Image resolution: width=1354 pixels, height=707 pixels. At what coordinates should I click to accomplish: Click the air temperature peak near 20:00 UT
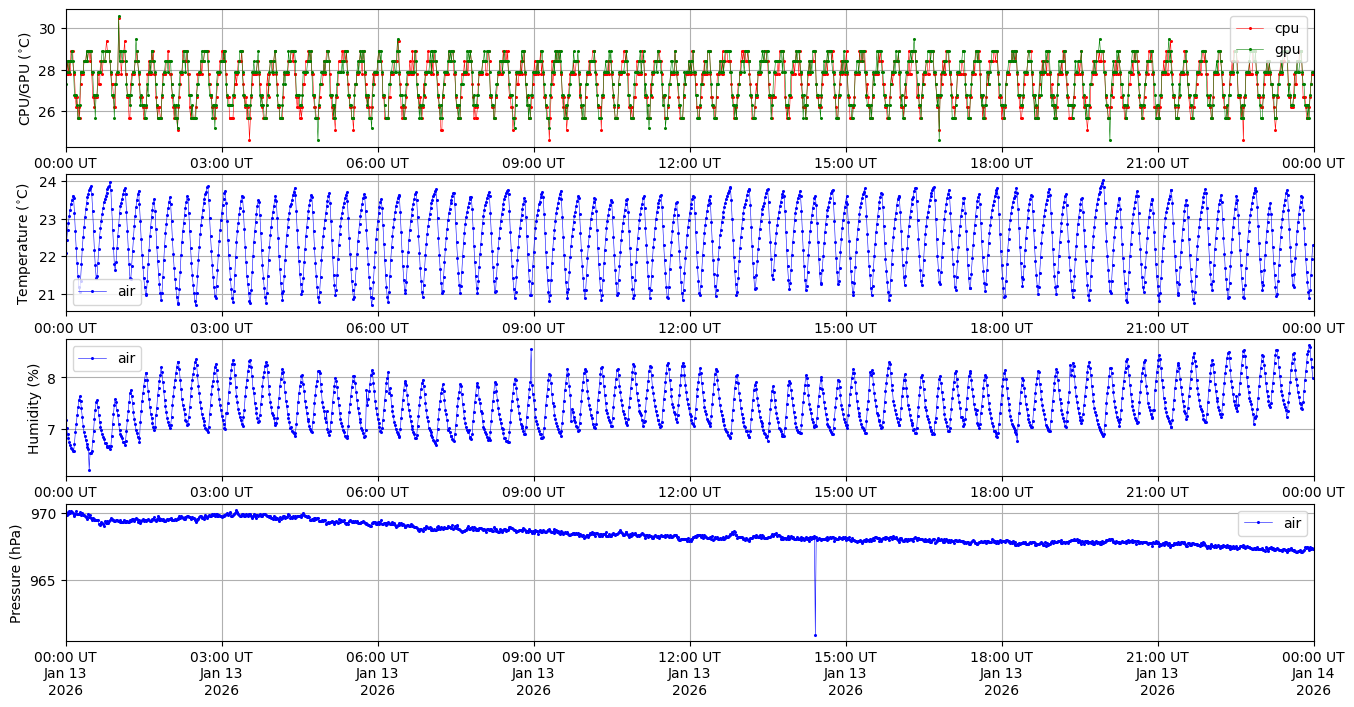click(1103, 181)
